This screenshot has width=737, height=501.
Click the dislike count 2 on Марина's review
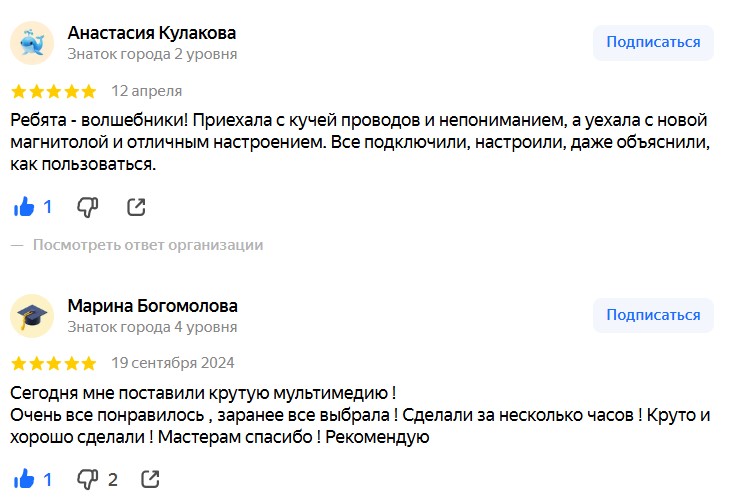click(113, 480)
